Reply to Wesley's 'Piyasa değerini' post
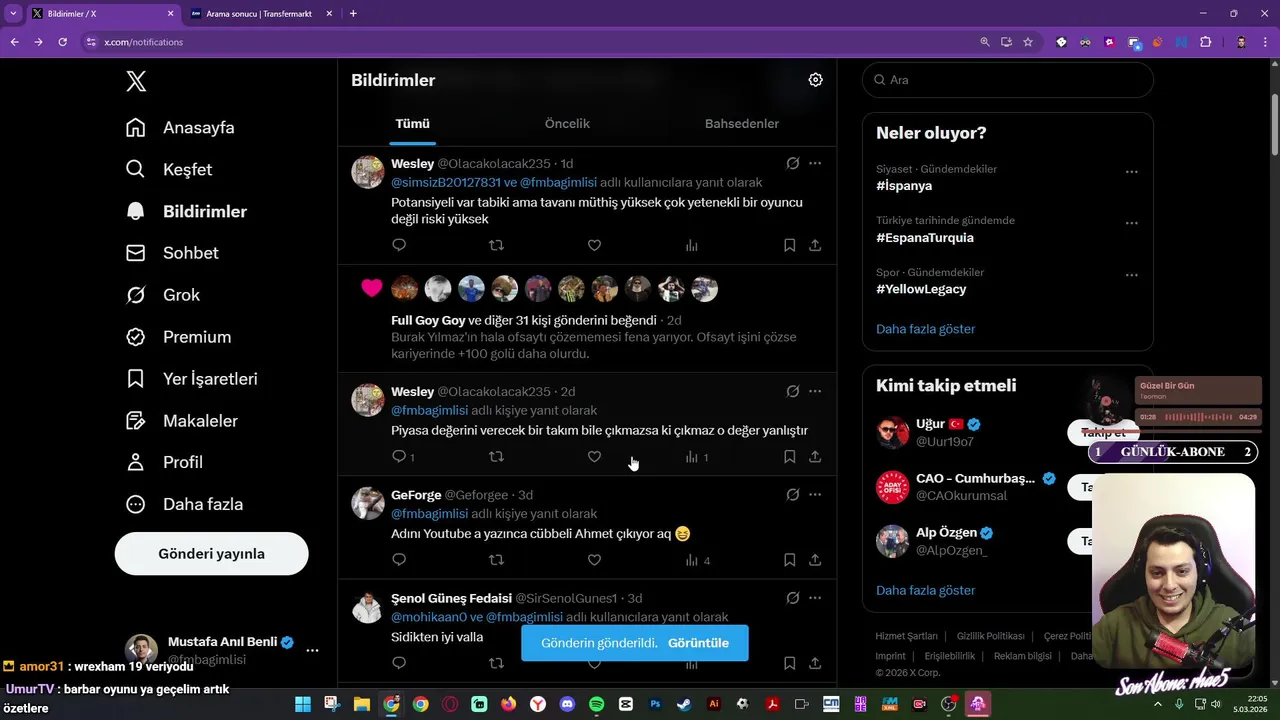The height and width of the screenshot is (720, 1280). pos(399,457)
